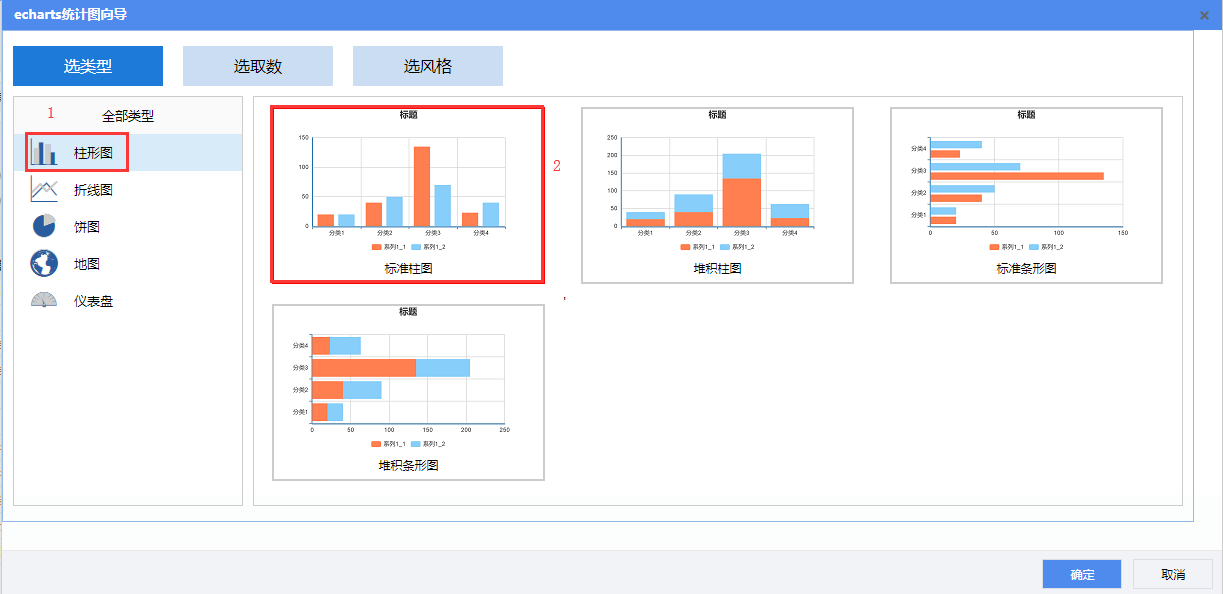Click the 折线图 category label
The width and height of the screenshot is (1223, 594).
(93, 190)
